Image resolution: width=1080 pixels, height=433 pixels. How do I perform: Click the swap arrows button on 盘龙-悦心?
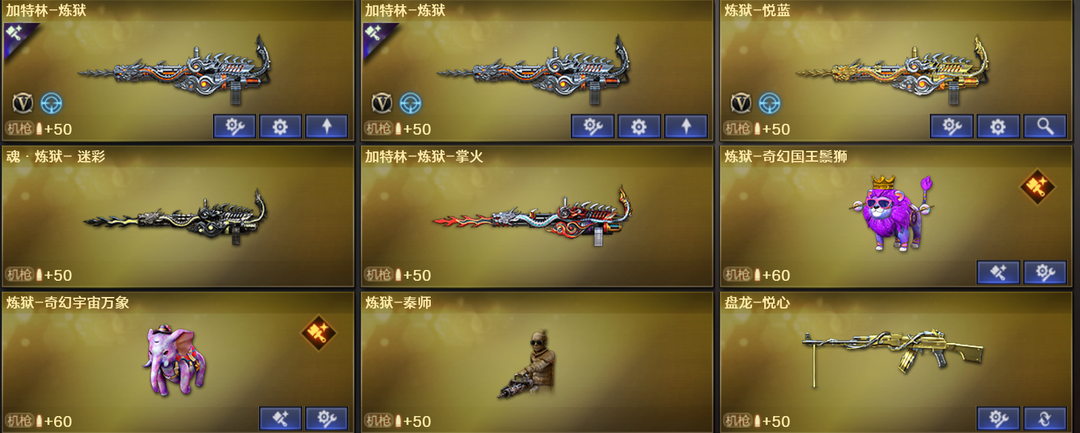tap(1045, 419)
